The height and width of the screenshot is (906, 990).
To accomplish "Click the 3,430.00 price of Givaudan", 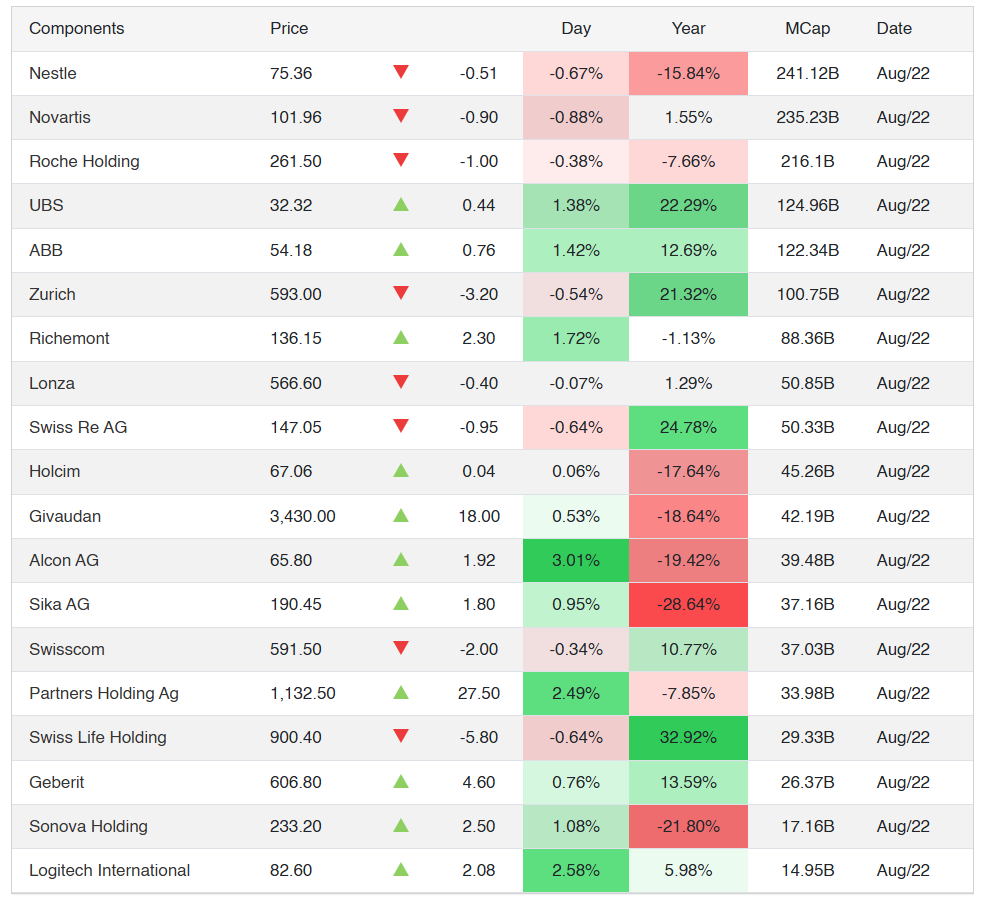I will coord(302,516).
